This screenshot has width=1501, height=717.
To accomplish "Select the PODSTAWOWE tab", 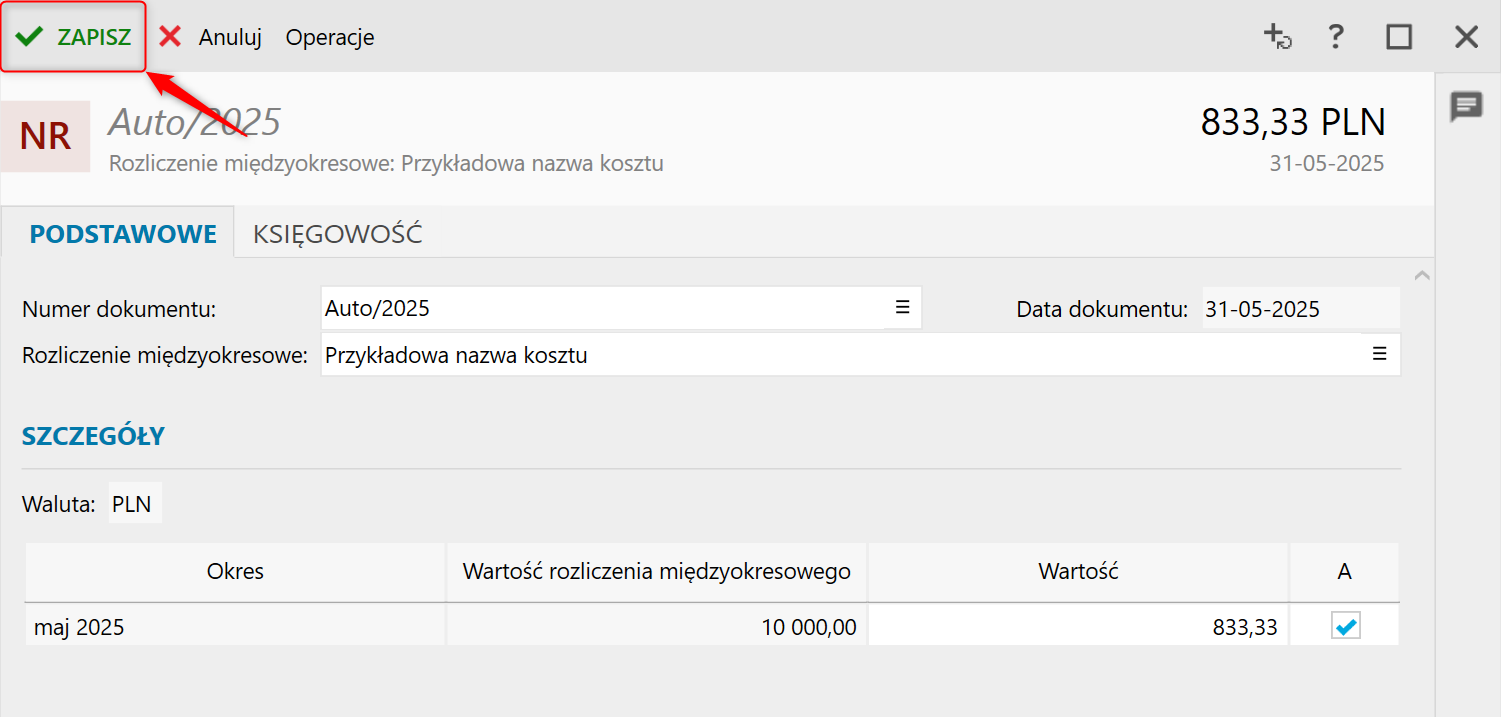I will (123, 234).
